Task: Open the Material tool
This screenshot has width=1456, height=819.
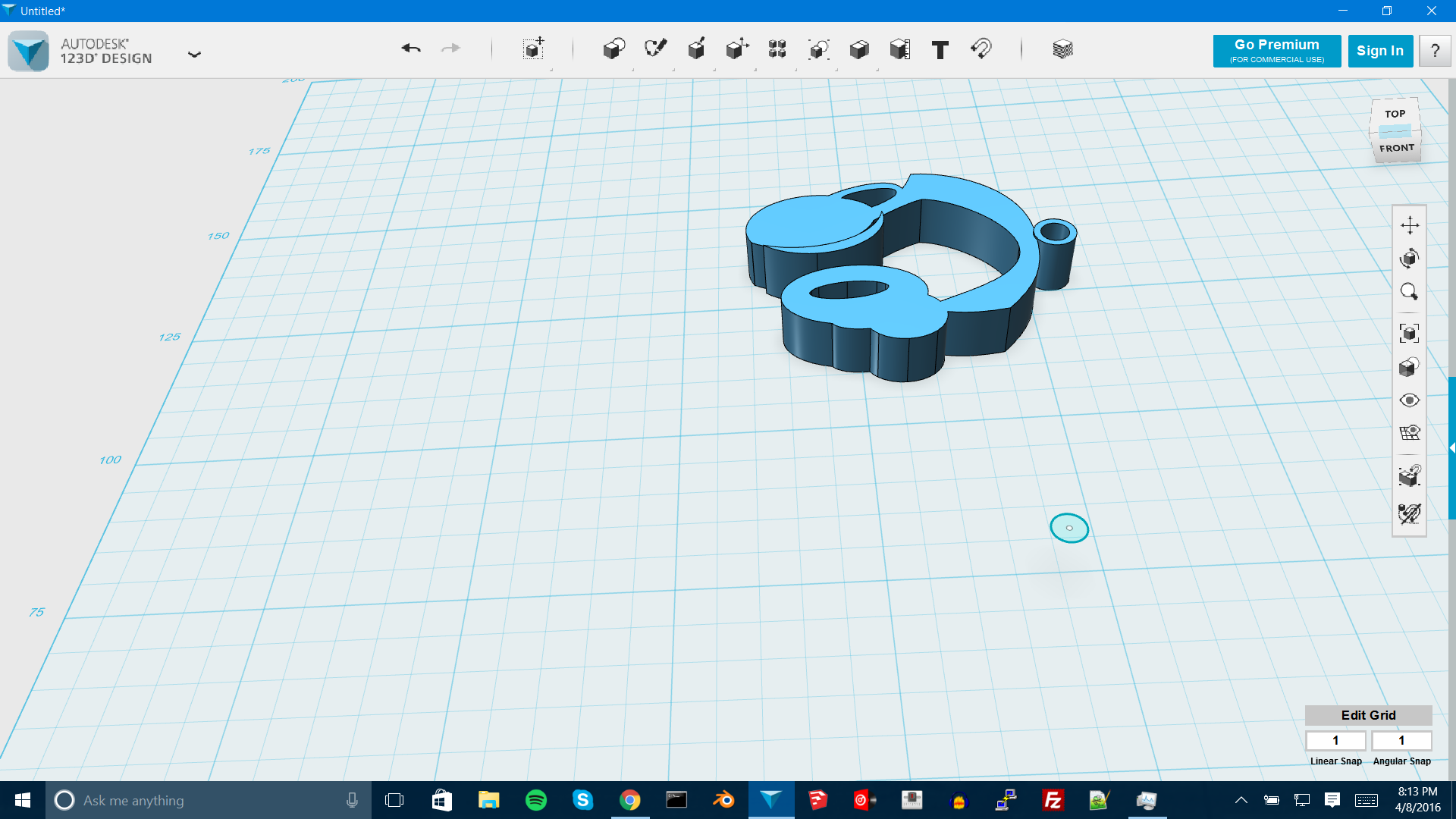Action: coord(1062,49)
